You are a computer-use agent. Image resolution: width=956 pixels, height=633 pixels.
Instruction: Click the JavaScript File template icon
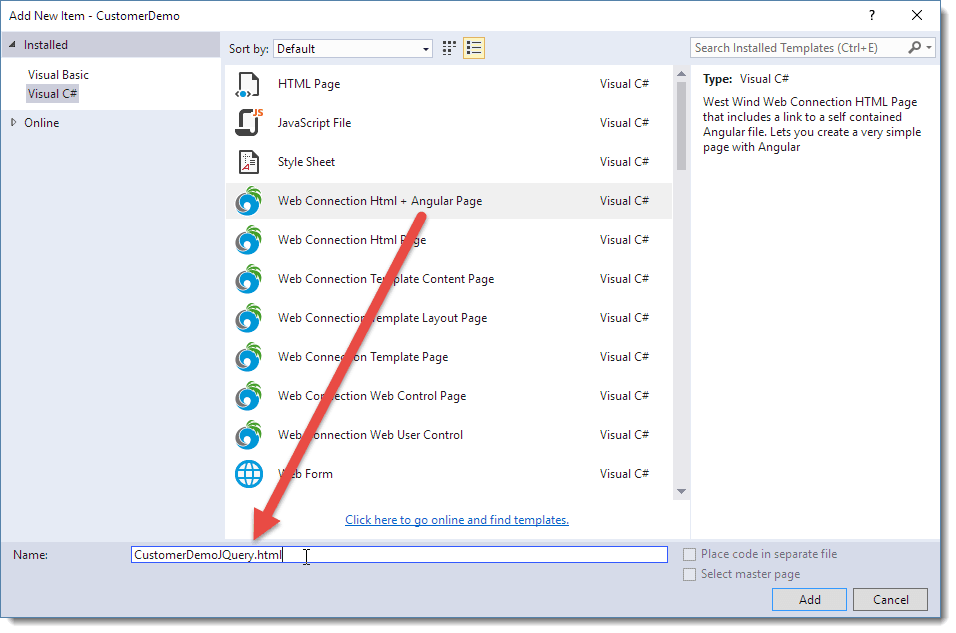[249, 123]
